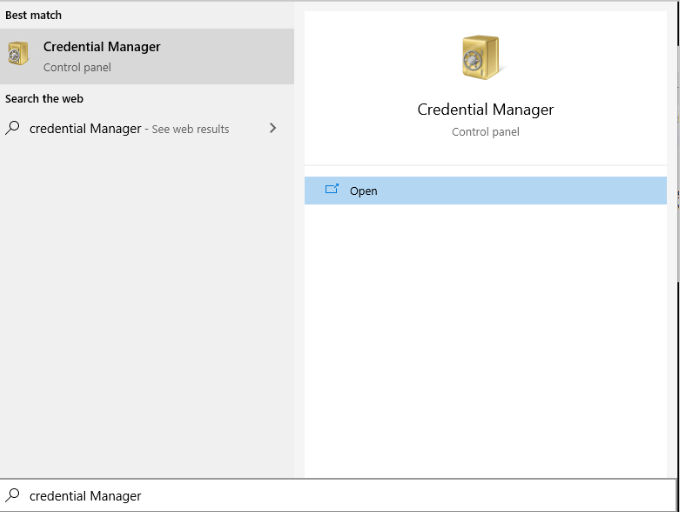Screen dimensions: 680x512
Task: Expand web results using the chevron arrow
Action: (x=273, y=128)
